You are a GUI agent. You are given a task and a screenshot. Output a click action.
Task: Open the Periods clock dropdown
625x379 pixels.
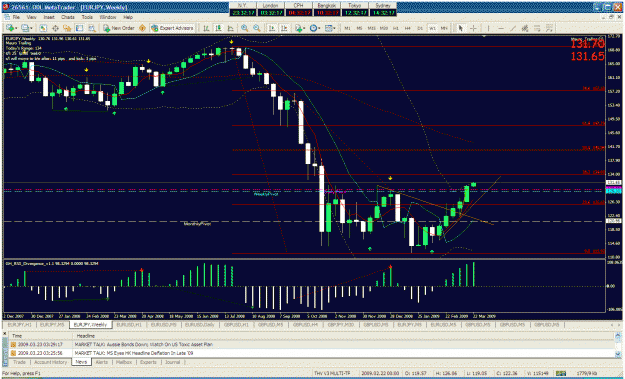[314, 28]
